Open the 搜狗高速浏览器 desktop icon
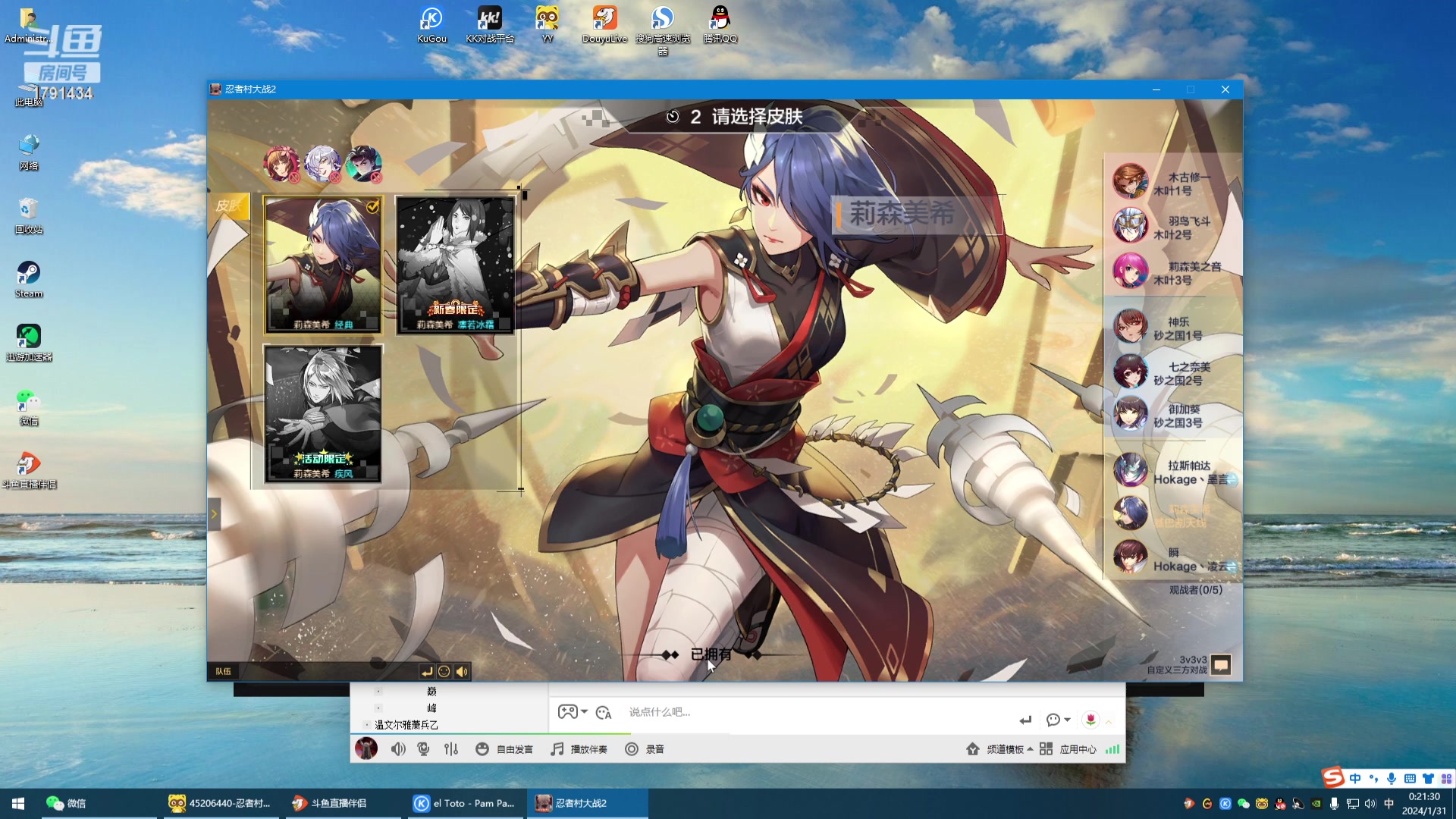 663,30
